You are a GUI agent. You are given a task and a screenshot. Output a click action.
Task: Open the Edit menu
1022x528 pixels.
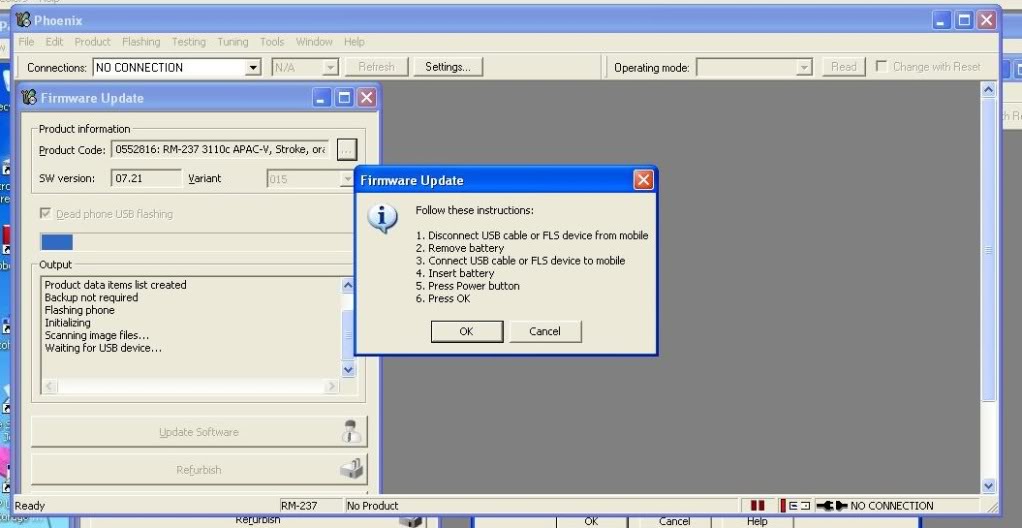coord(54,42)
